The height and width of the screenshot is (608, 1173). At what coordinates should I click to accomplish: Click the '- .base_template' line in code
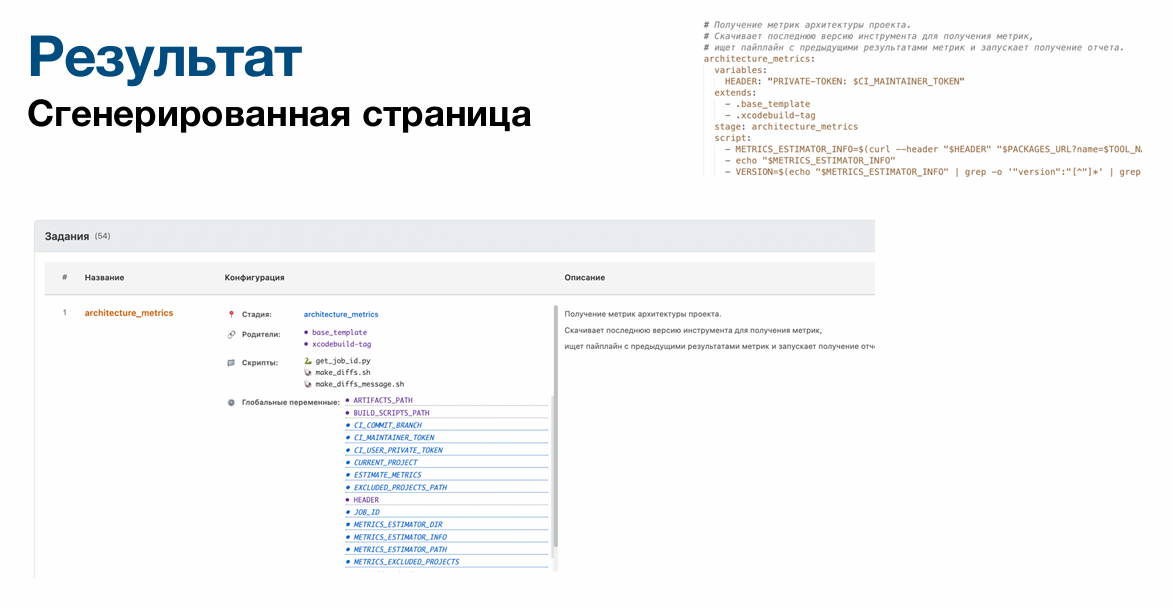point(768,104)
